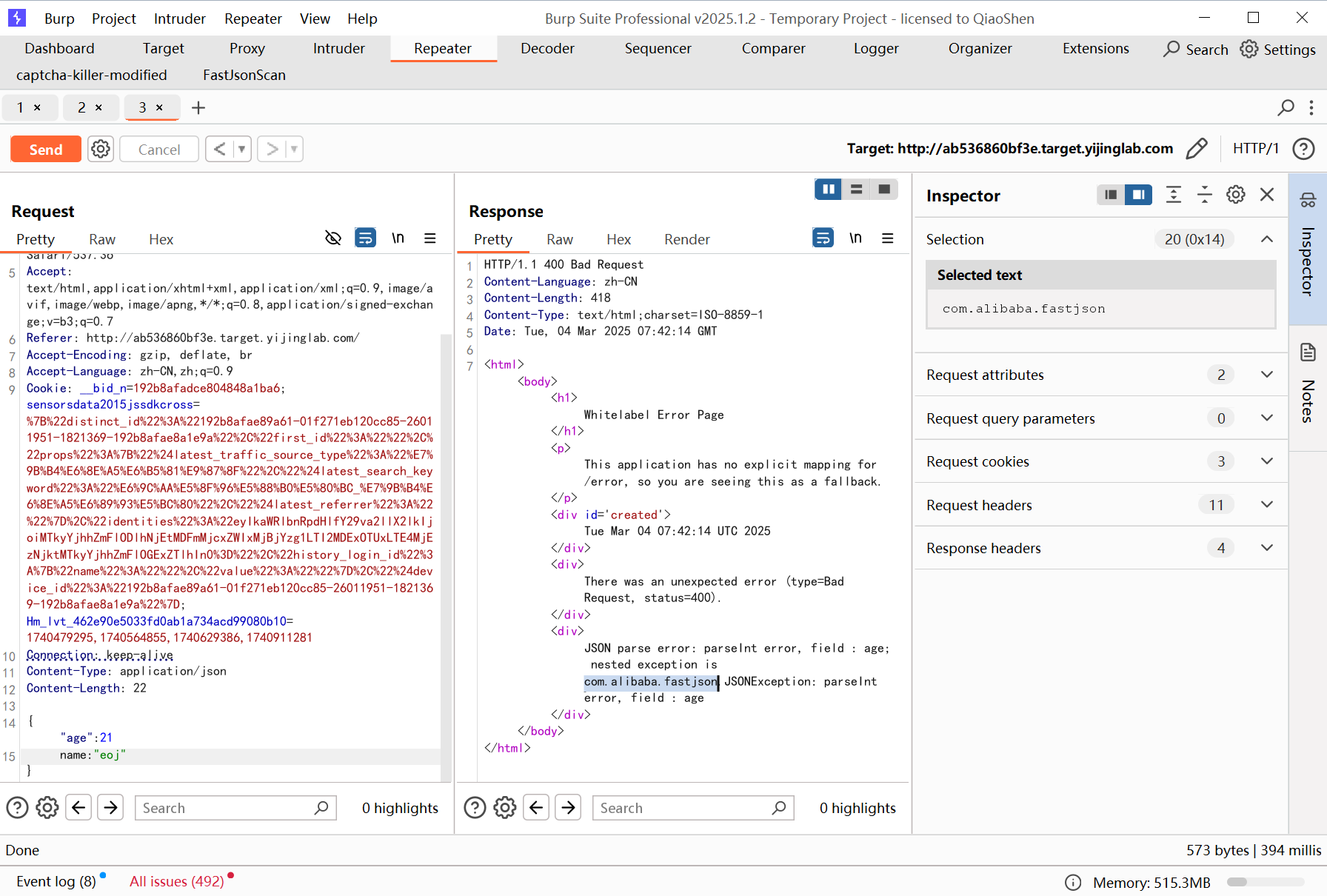Edit target with the pencil icon
The image size is (1327, 896).
[1196, 149]
